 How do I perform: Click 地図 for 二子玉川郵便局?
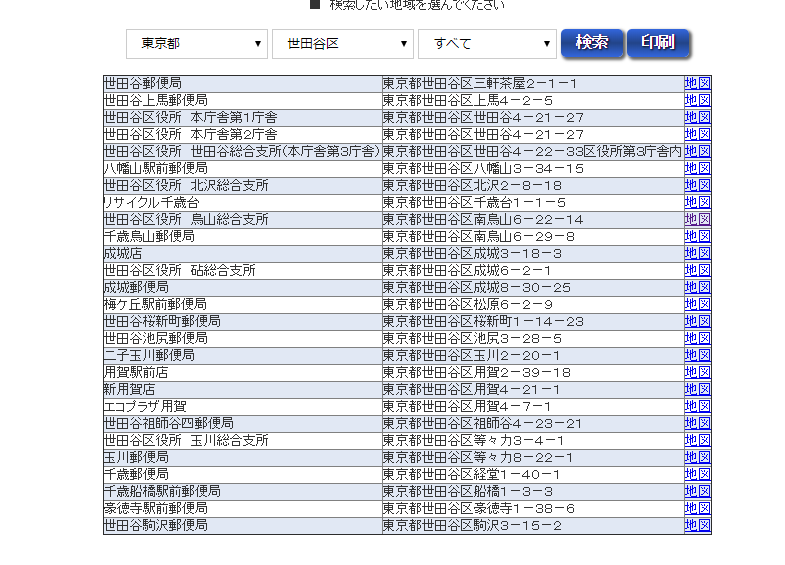click(697, 355)
